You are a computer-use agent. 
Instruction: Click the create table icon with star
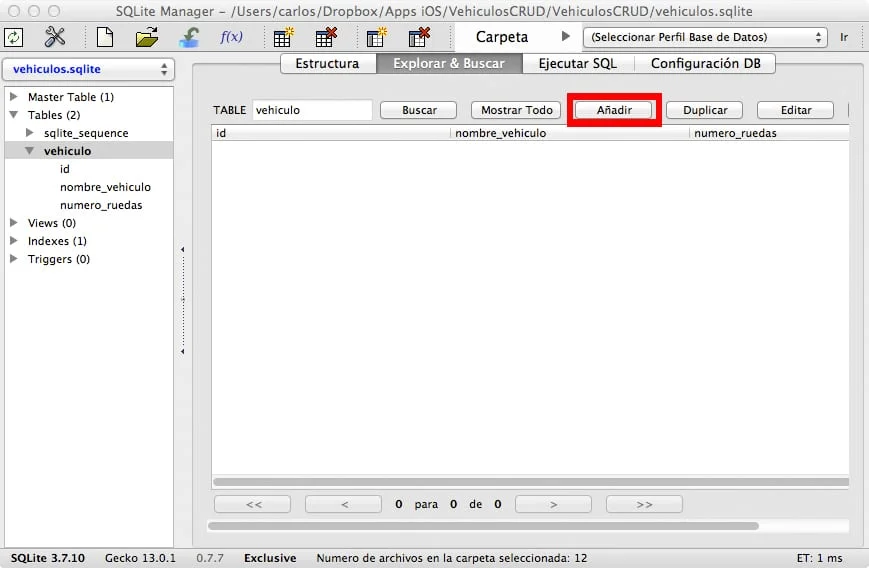pos(284,37)
